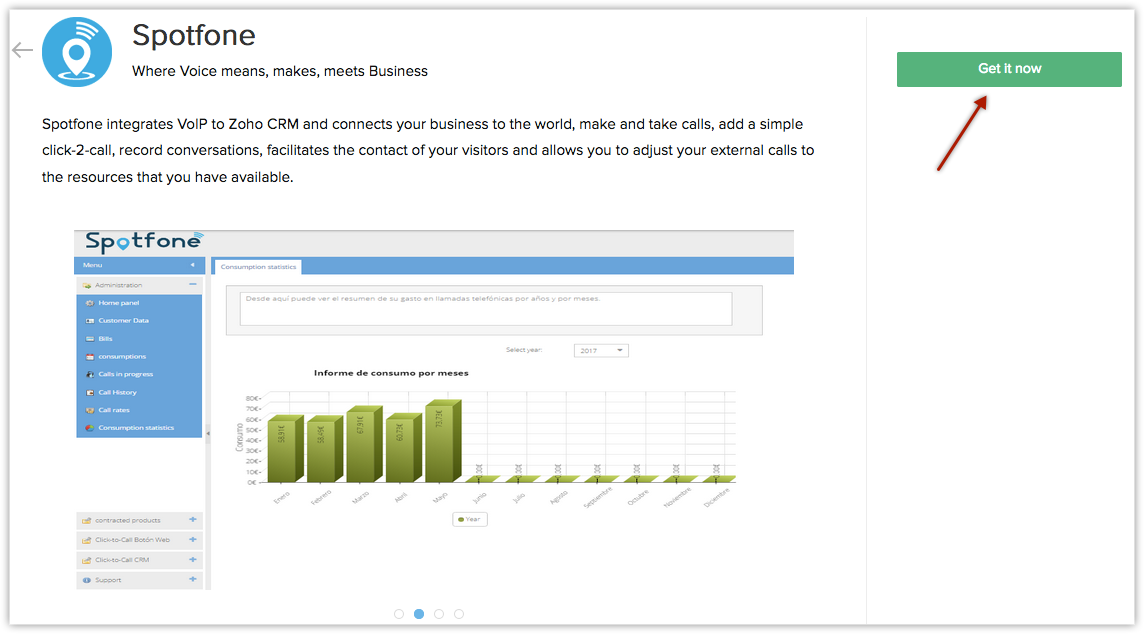The width and height of the screenshot is (1144, 634).
Task: Click the Marzo bar in the chart
Action: pyautogui.click(x=364, y=444)
